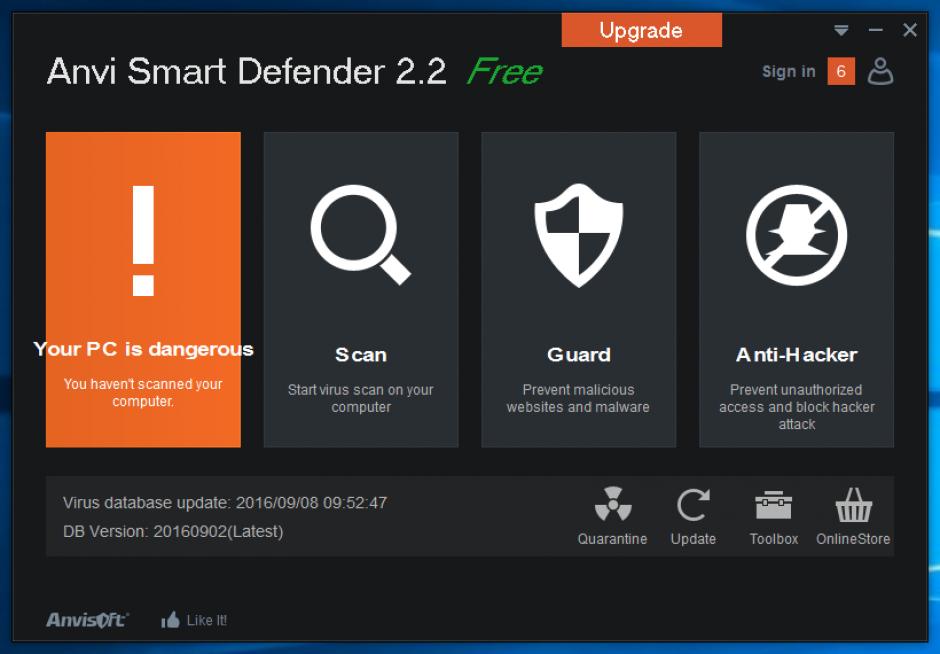Click the Guard shield icon
940x654 pixels.
pos(579,235)
